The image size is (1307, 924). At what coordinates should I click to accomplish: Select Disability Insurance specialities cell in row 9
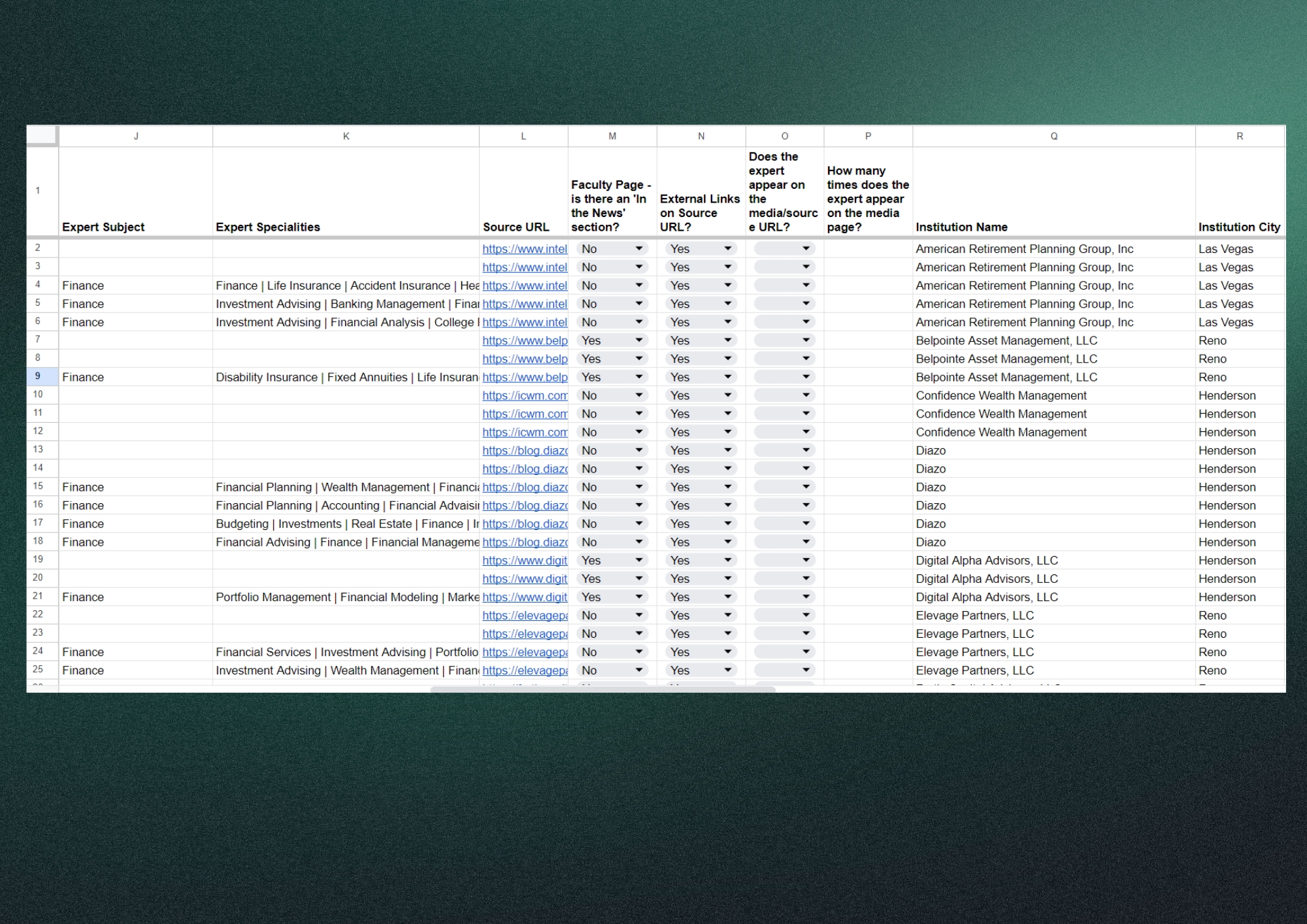(x=346, y=377)
